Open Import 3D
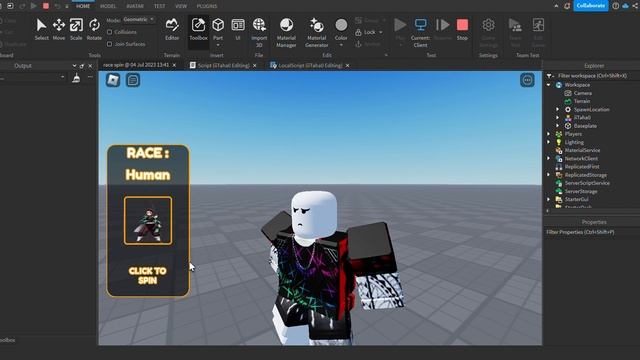The height and width of the screenshot is (360, 640). tap(259, 32)
